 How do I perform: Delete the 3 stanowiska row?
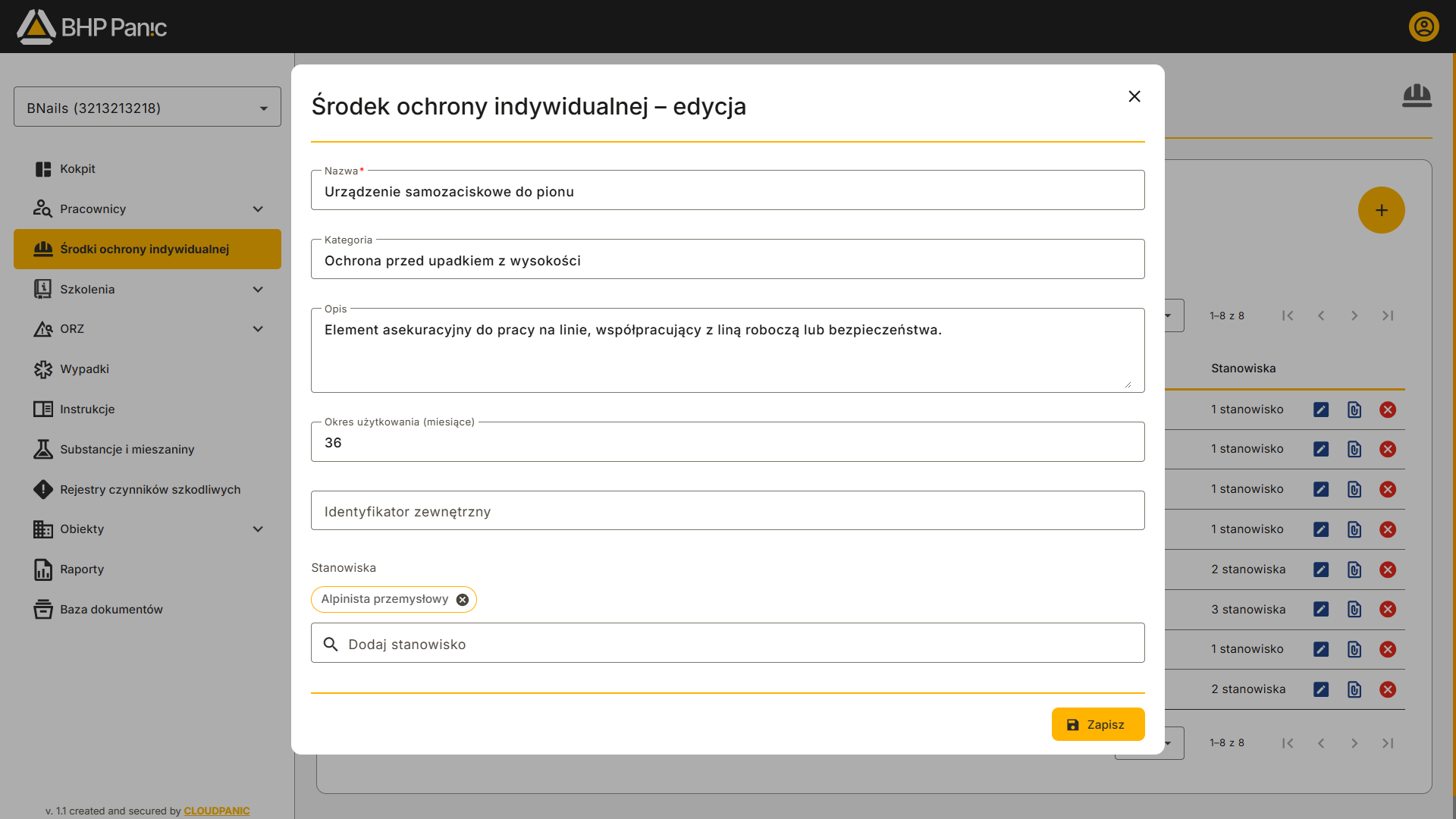coord(1387,609)
